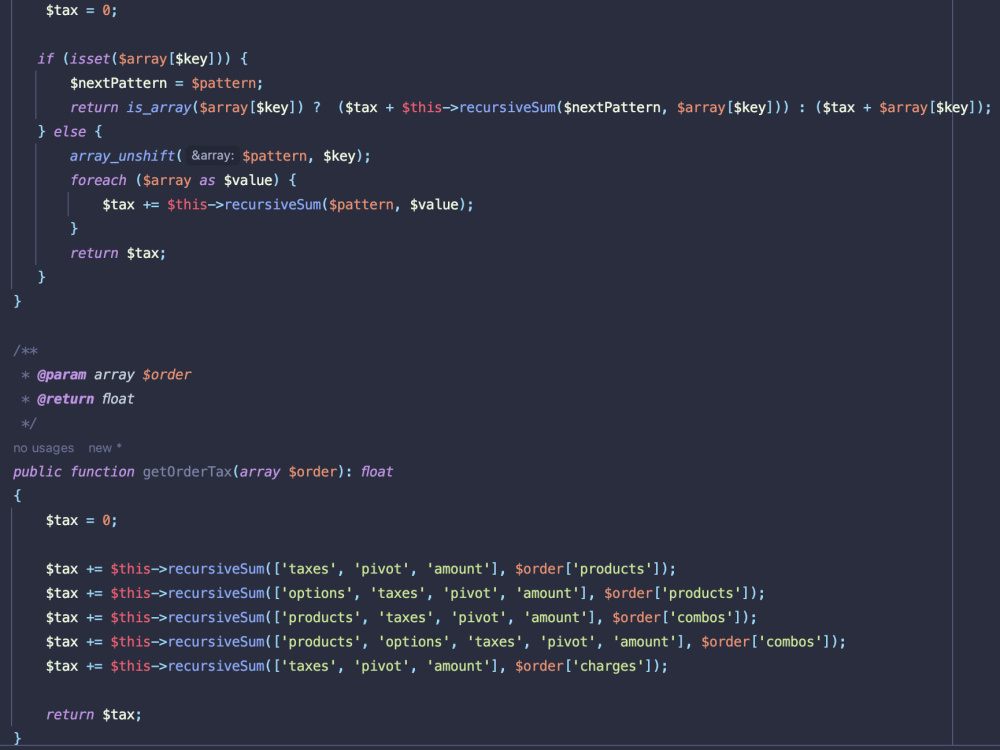The image size is (1000, 750).
Task: Click the @return docblock tag
Action: [x=65, y=399]
